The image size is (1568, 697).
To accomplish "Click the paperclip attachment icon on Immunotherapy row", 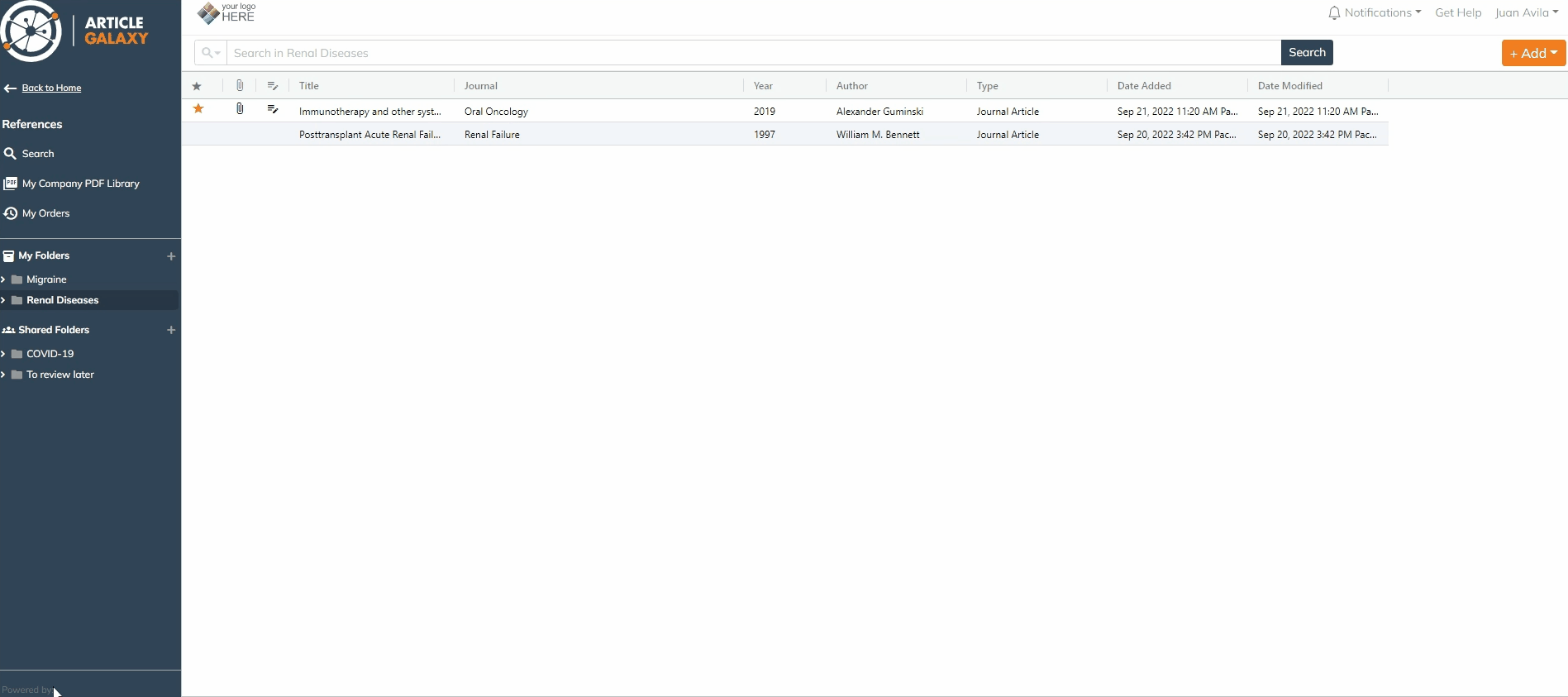I will [x=240, y=109].
